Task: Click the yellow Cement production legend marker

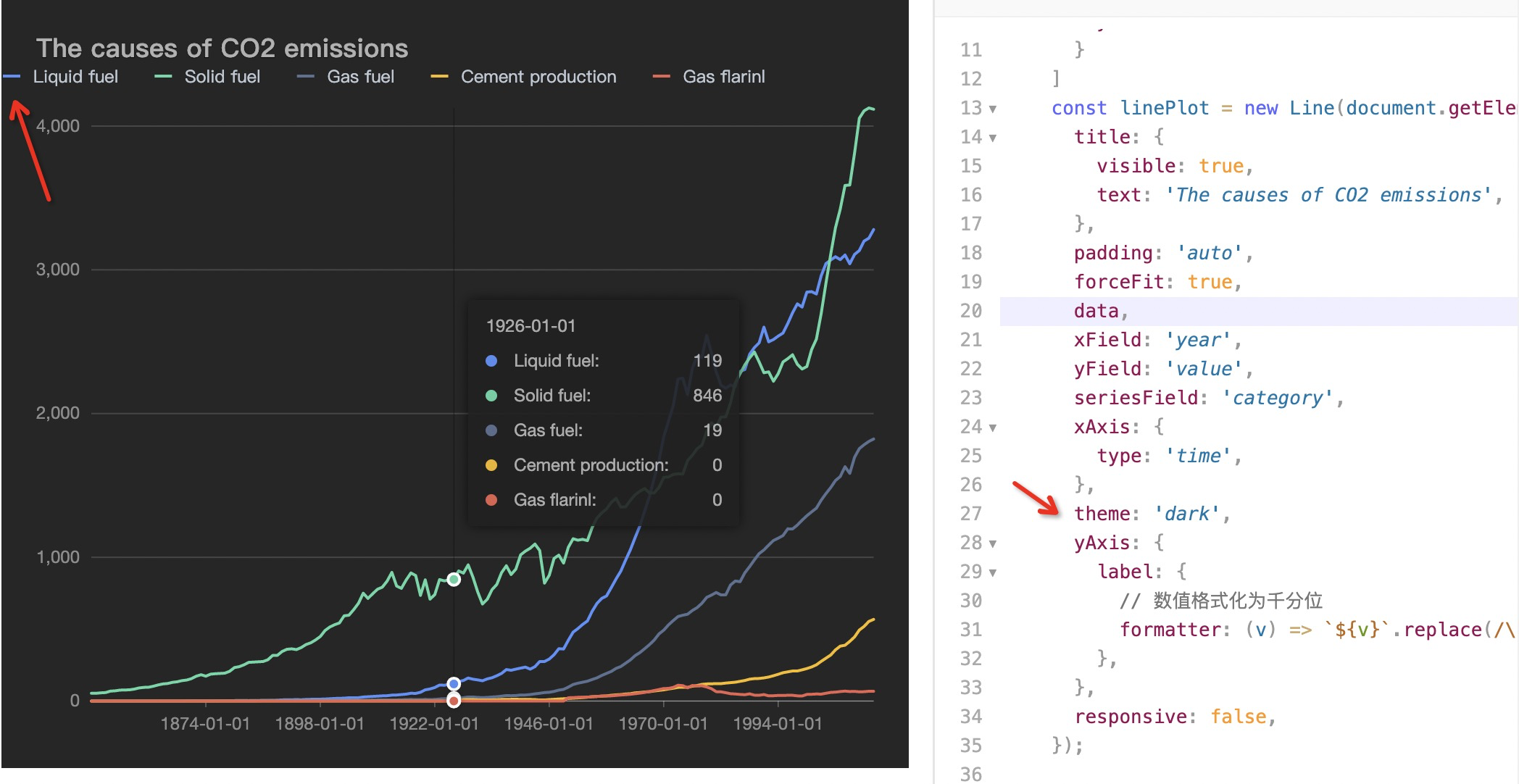Action: pyautogui.click(x=439, y=75)
